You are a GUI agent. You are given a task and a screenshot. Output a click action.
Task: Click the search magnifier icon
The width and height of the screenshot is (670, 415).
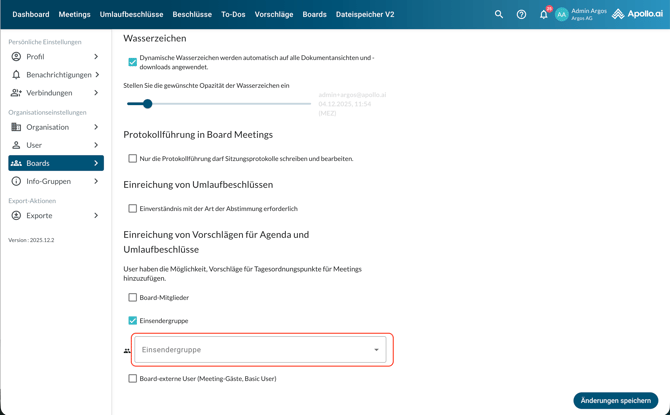[499, 15]
